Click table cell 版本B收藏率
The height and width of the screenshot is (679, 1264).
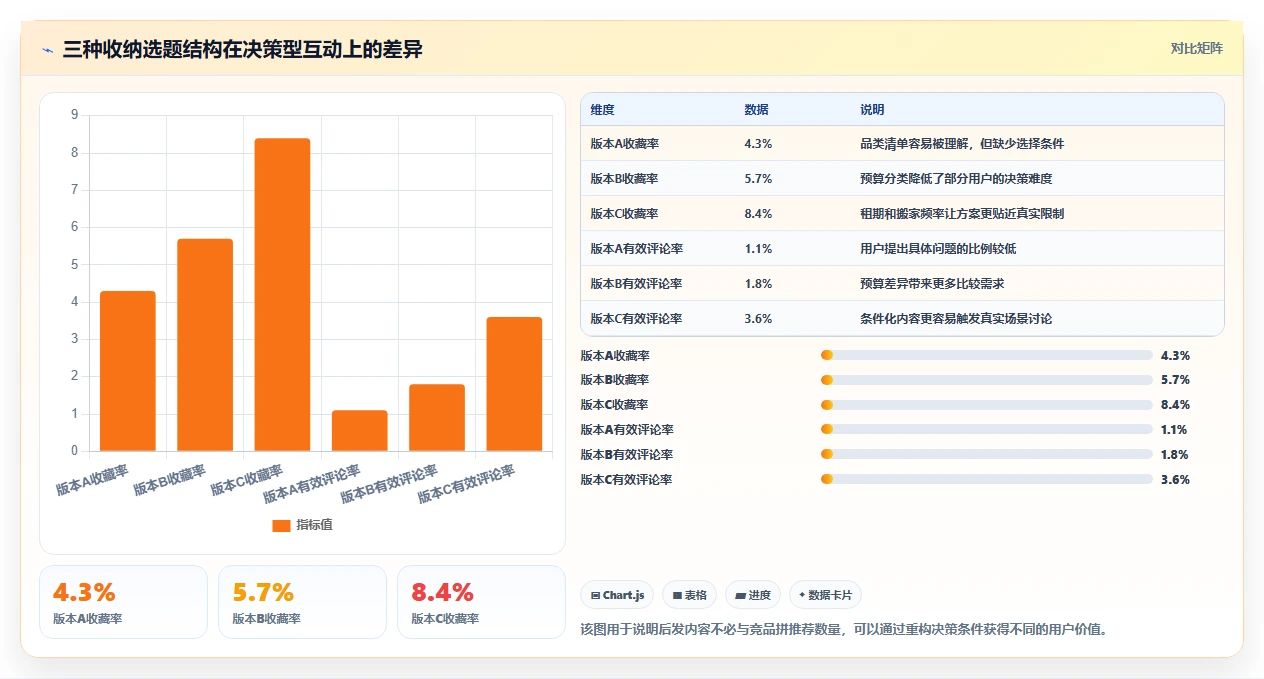pos(625,179)
